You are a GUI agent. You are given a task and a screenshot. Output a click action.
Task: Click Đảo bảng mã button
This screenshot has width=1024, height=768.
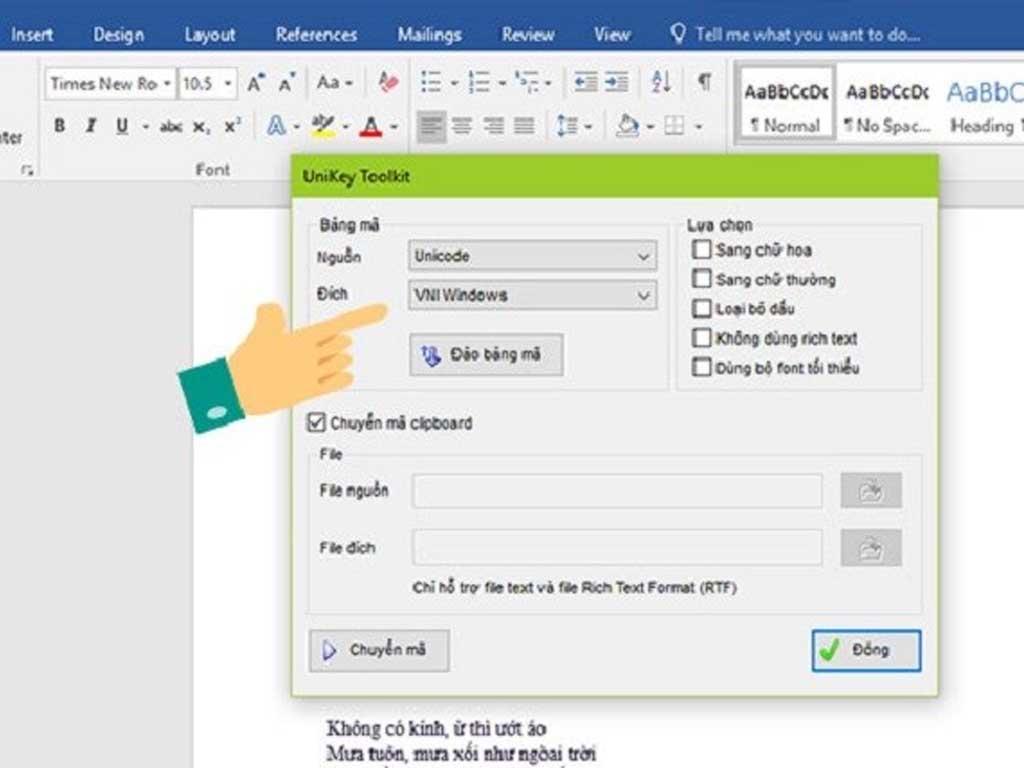click(x=487, y=355)
